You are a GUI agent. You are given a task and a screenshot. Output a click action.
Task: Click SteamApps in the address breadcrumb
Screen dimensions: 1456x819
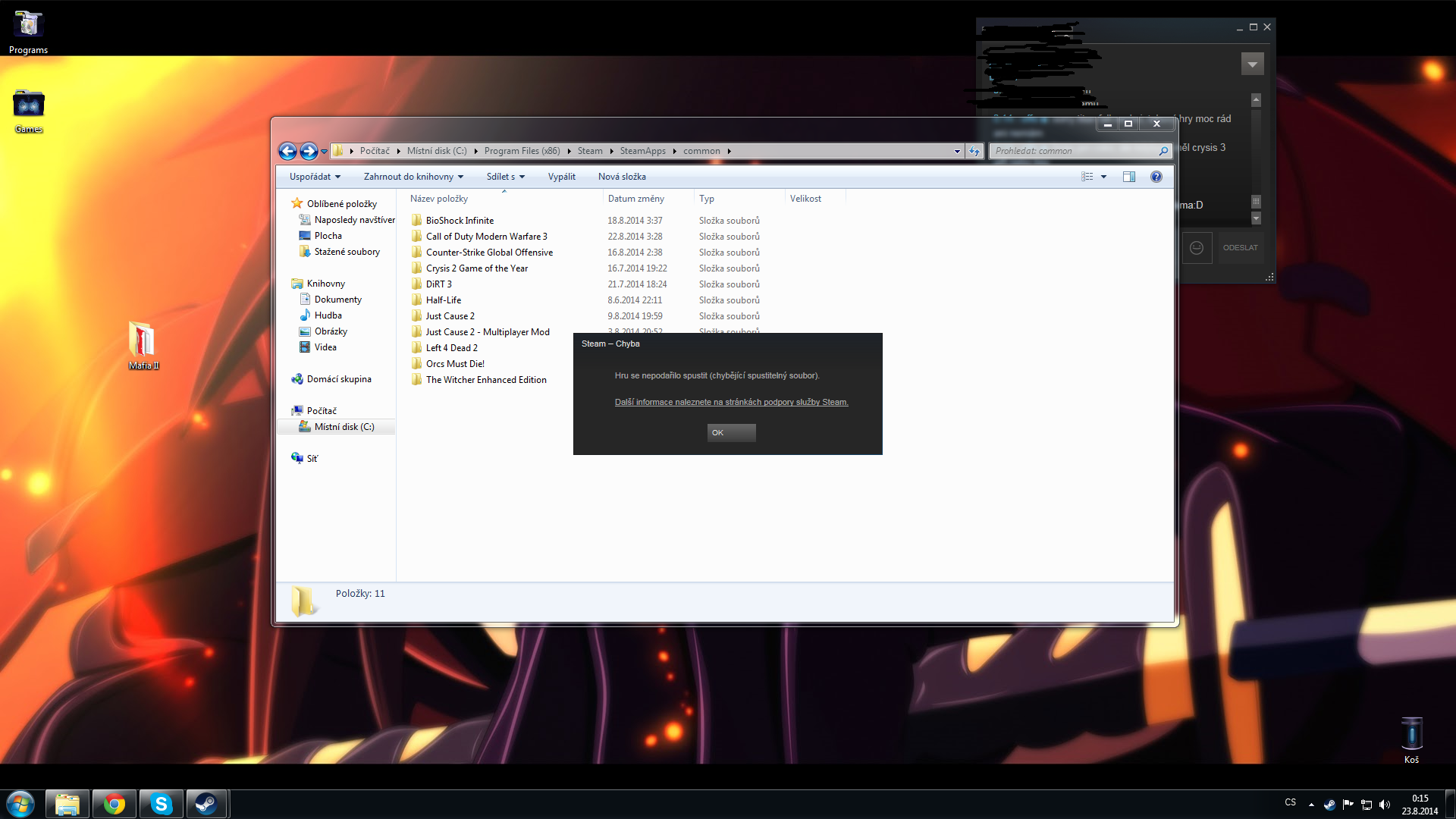[x=642, y=151]
